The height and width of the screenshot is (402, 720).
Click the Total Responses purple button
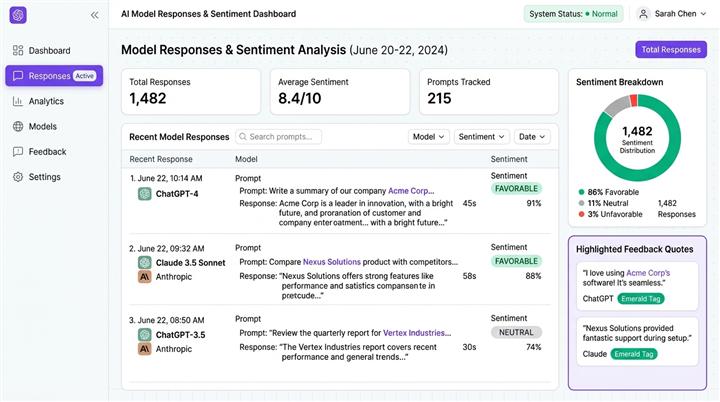671,50
